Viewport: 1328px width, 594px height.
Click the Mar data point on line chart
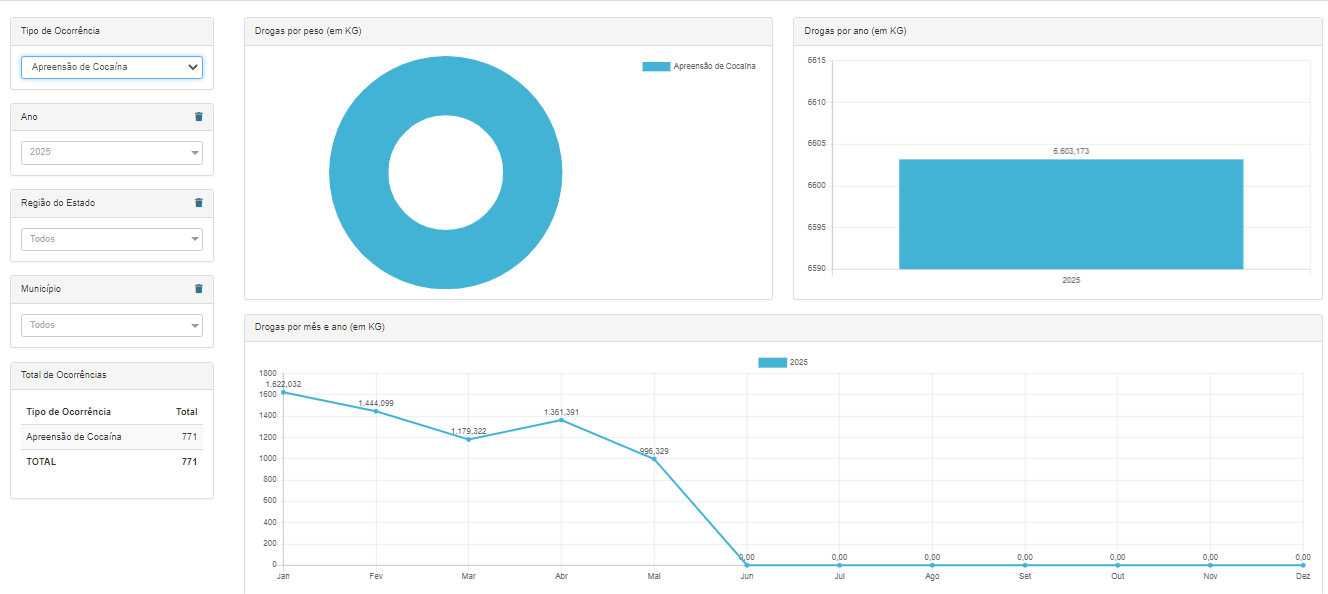click(x=469, y=439)
